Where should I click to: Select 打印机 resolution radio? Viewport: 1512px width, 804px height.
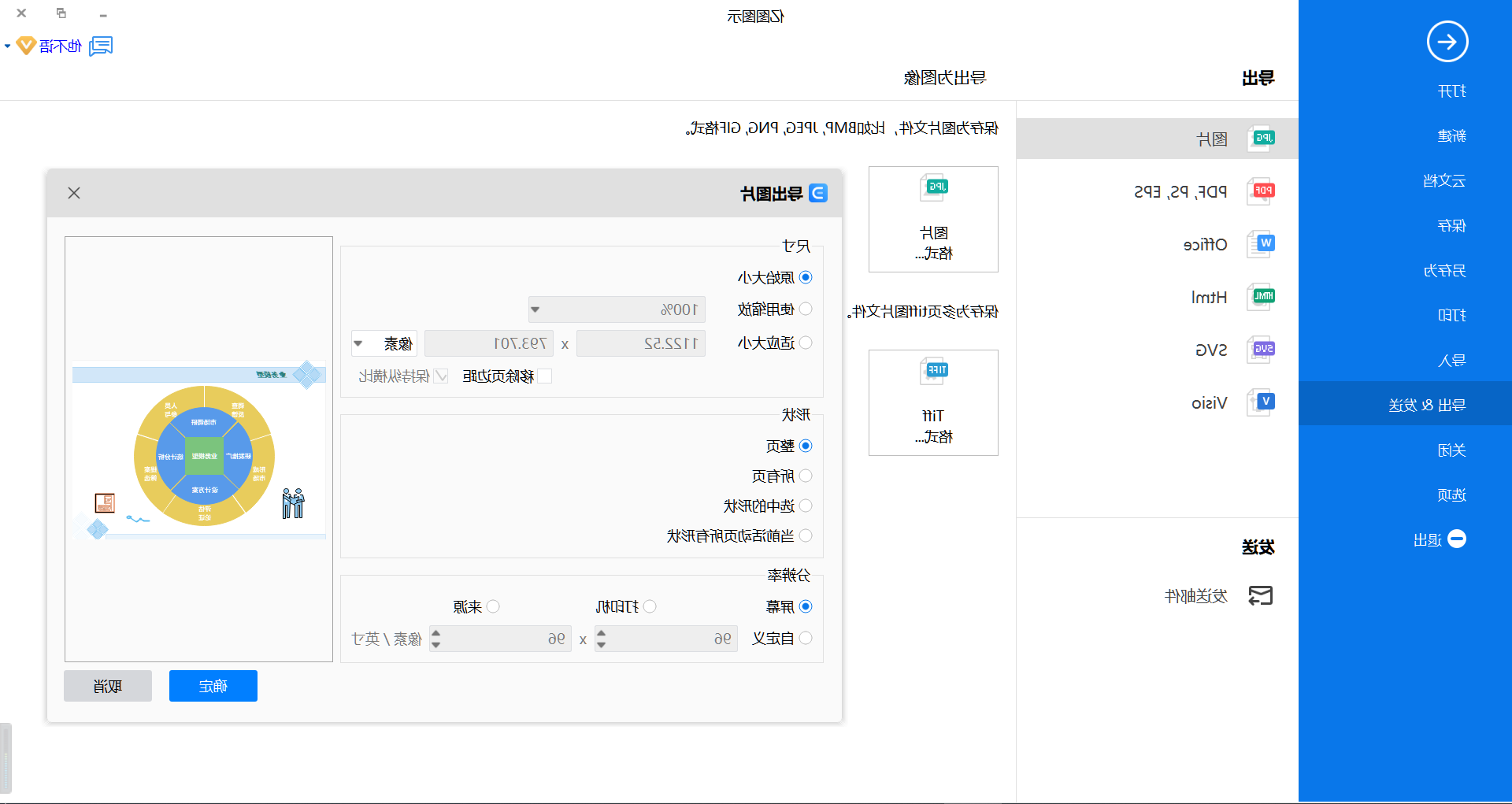coord(650,606)
